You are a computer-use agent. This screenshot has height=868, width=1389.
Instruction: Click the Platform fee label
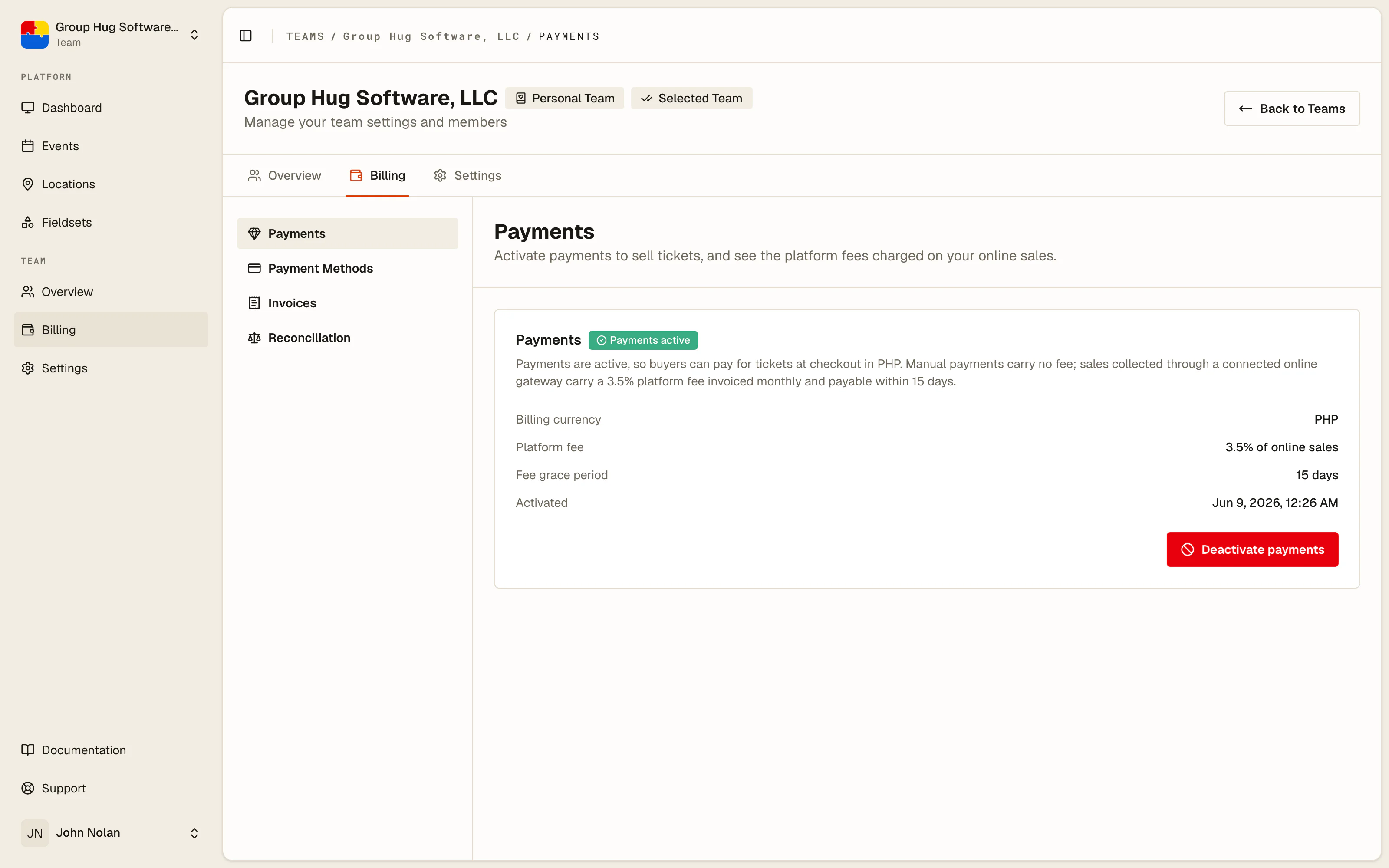549,447
